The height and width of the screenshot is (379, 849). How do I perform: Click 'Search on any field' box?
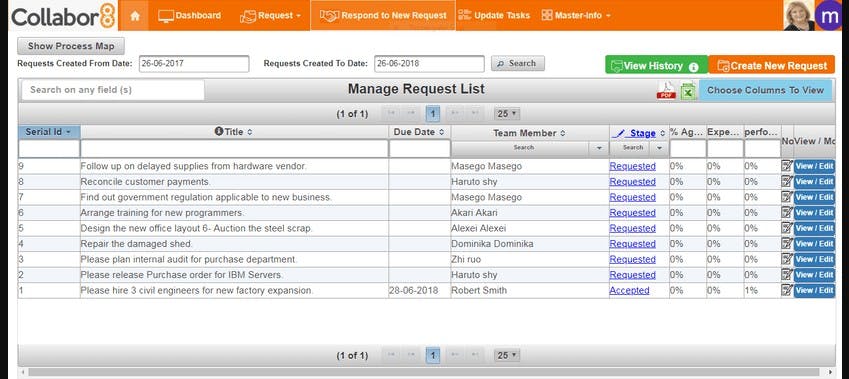coord(113,90)
